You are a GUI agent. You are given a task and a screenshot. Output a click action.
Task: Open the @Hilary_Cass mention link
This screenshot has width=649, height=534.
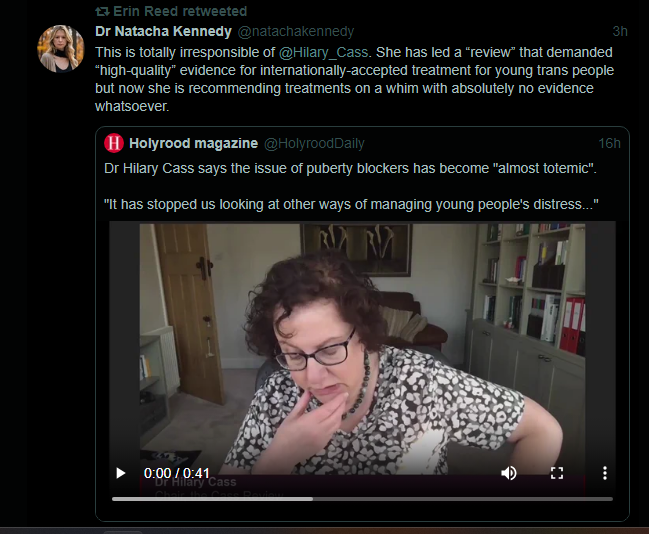click(323, 52)
